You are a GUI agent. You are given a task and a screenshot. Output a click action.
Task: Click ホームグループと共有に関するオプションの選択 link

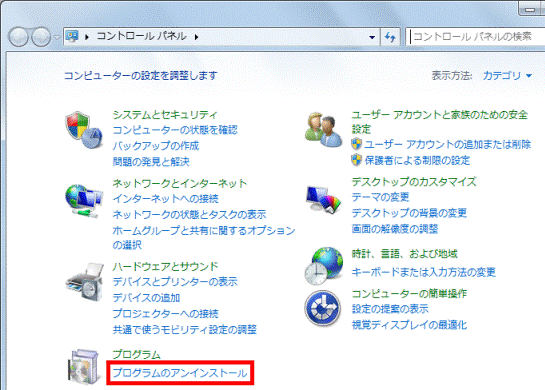pos(204,237)
